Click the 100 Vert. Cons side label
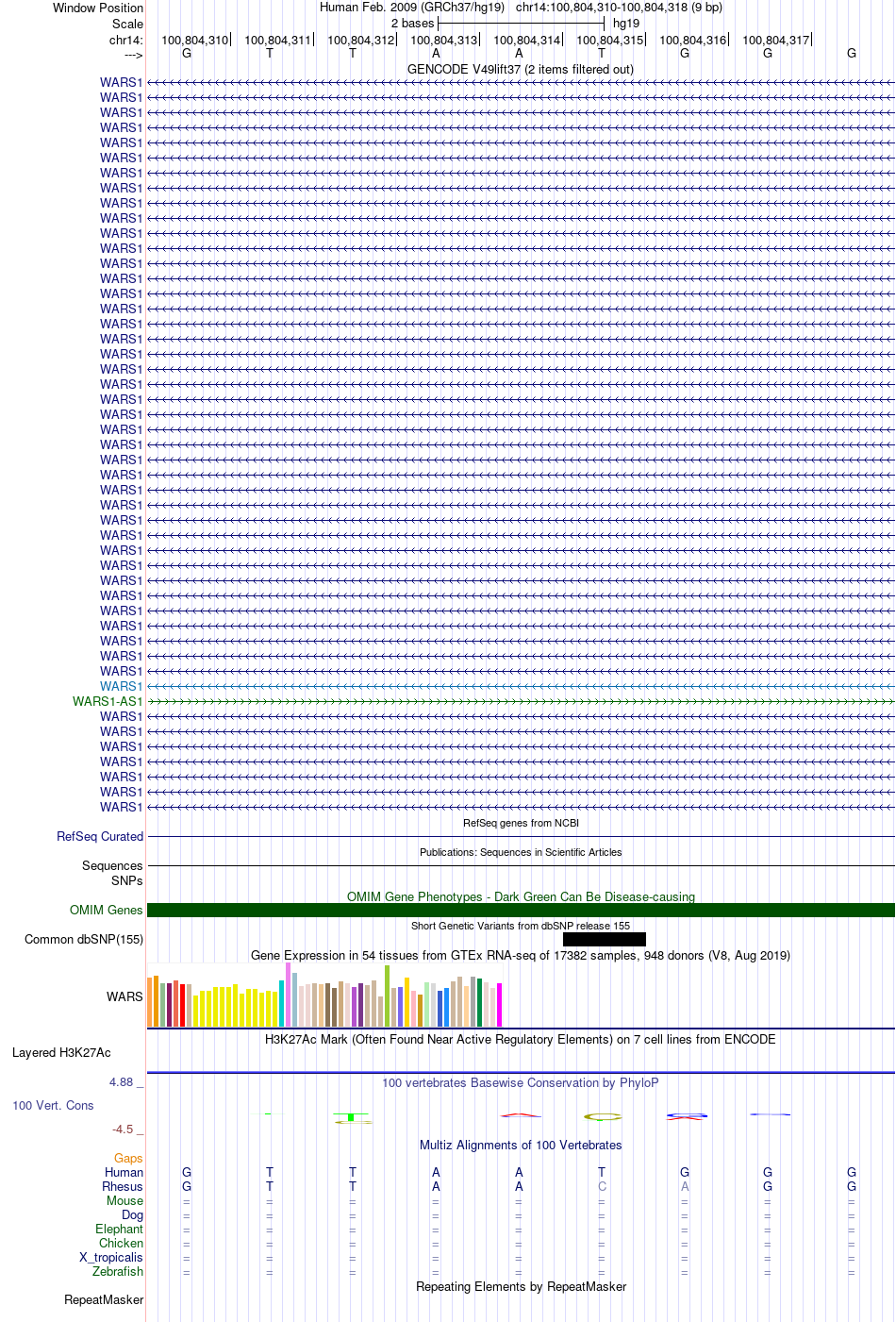Image resolution: width=896 pixels, height=1322 pixels. click(x=53, y=1105)
